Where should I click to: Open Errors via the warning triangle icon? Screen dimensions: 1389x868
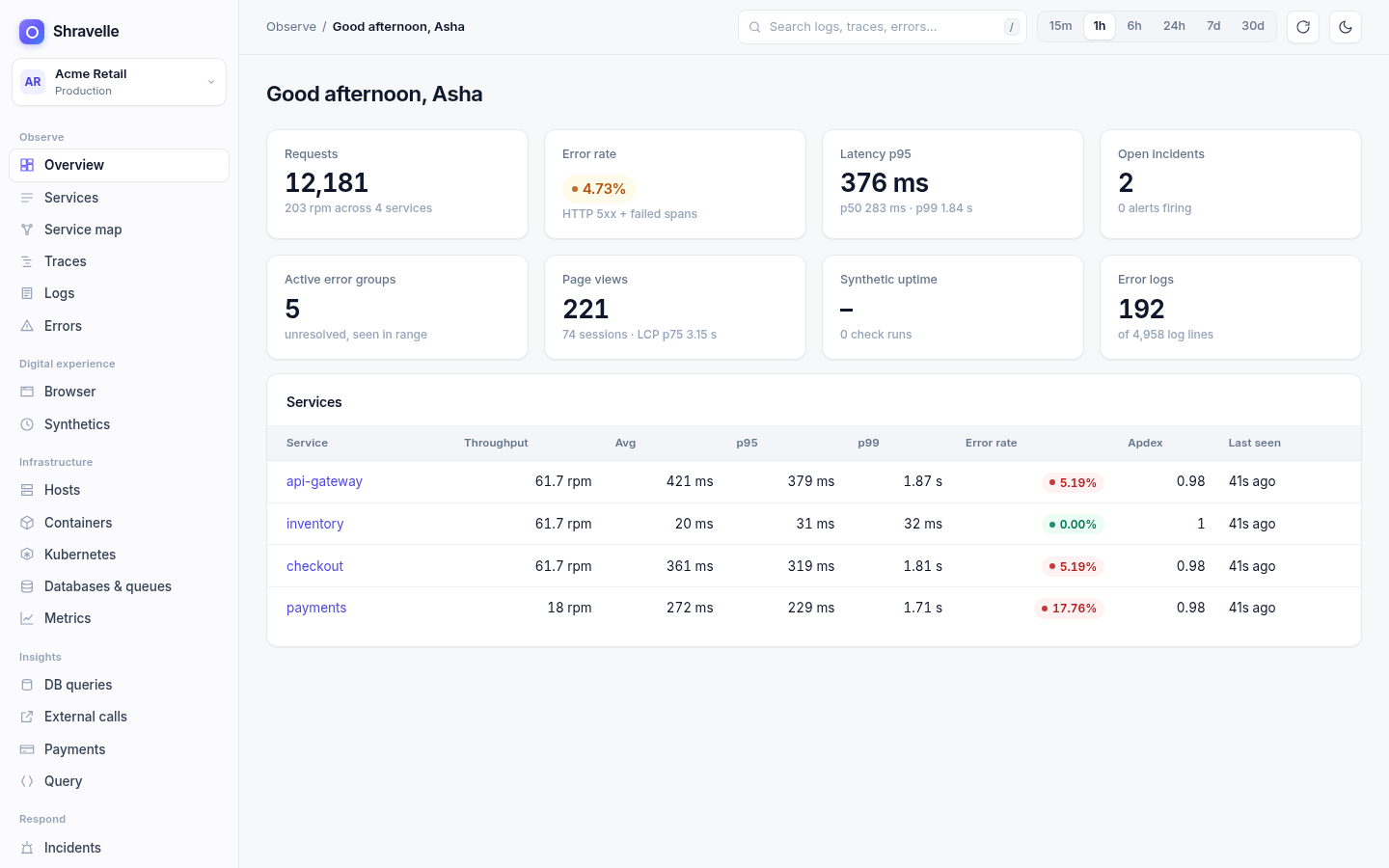(27, 326)
